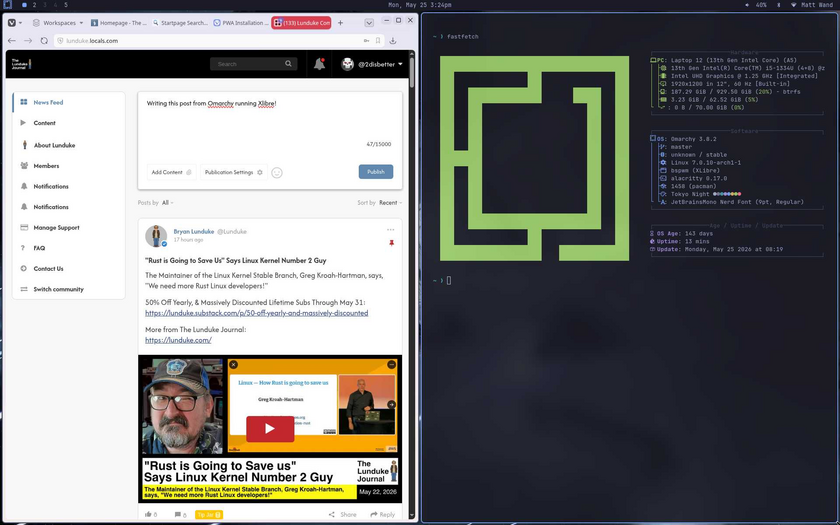Switch to the Startpage Search tab

click(179, 22)
